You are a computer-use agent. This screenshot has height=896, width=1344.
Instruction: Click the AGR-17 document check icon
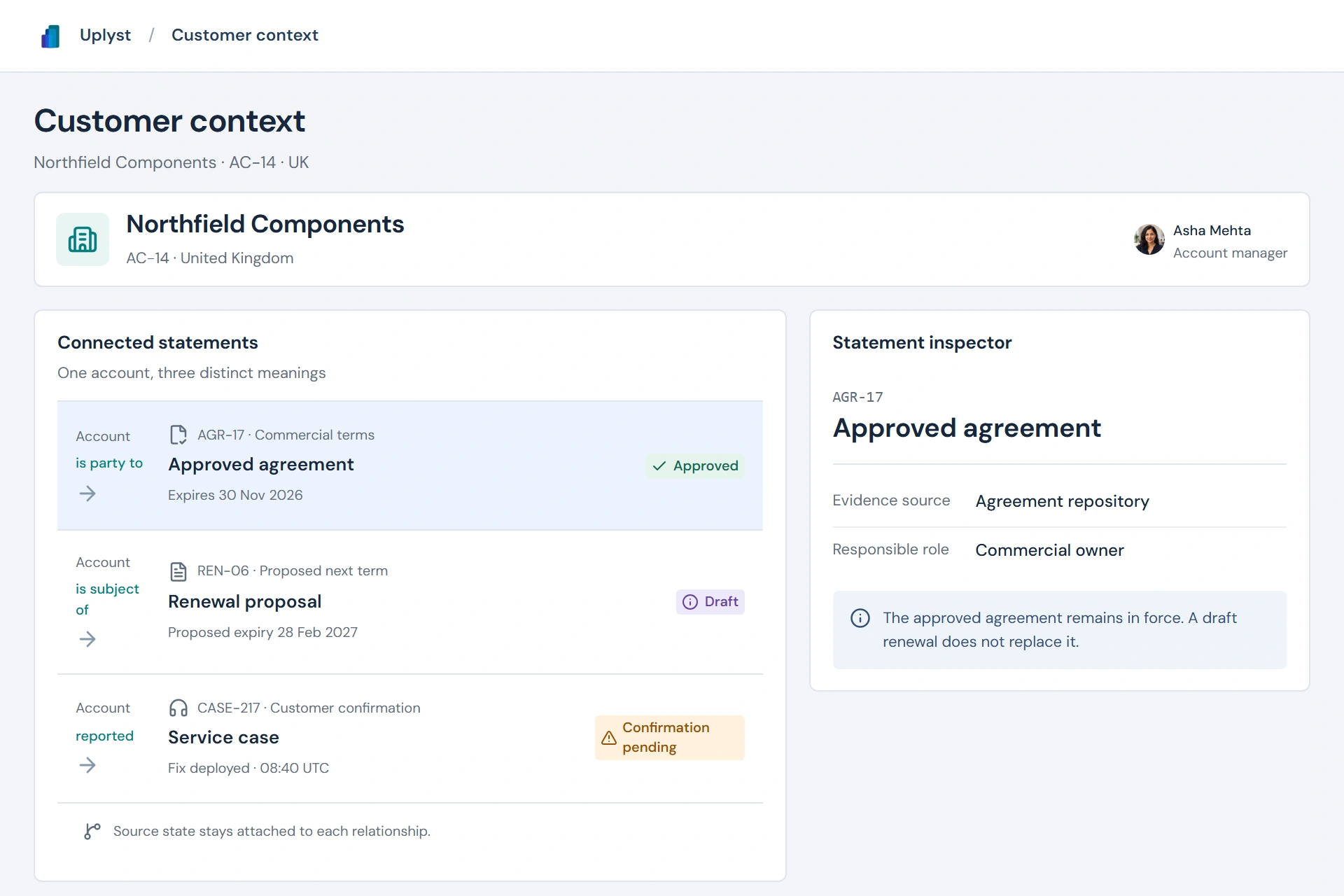[178, 435]
